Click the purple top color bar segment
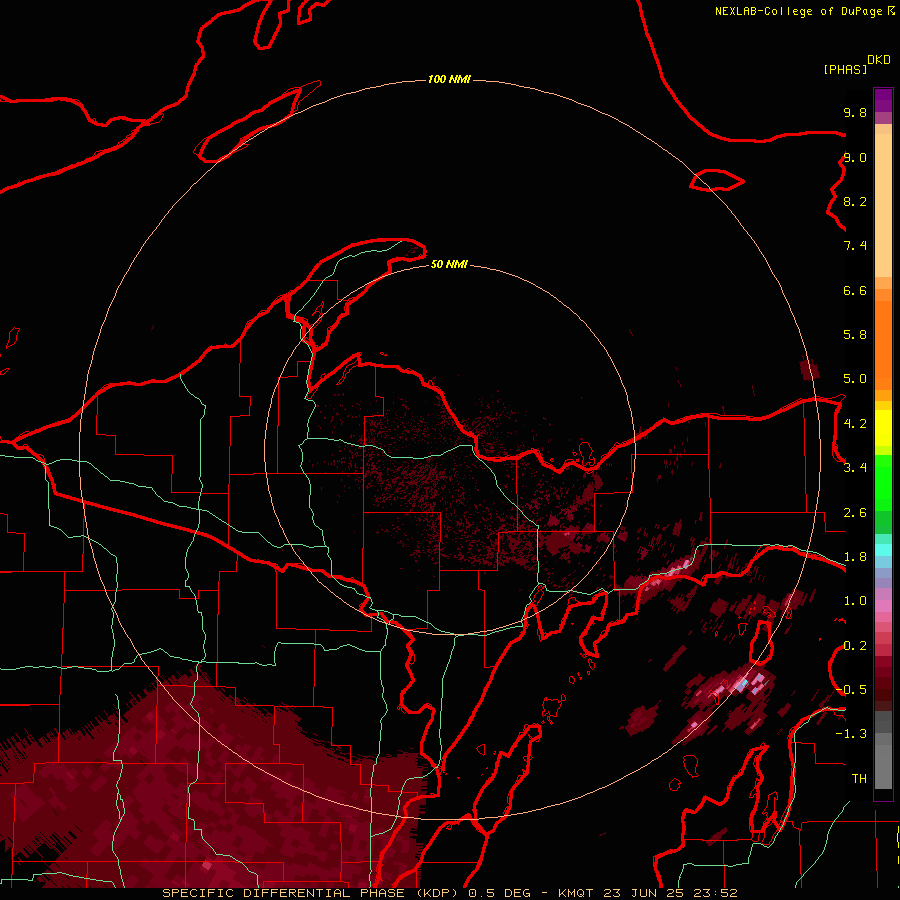 [x=883, y=100]
